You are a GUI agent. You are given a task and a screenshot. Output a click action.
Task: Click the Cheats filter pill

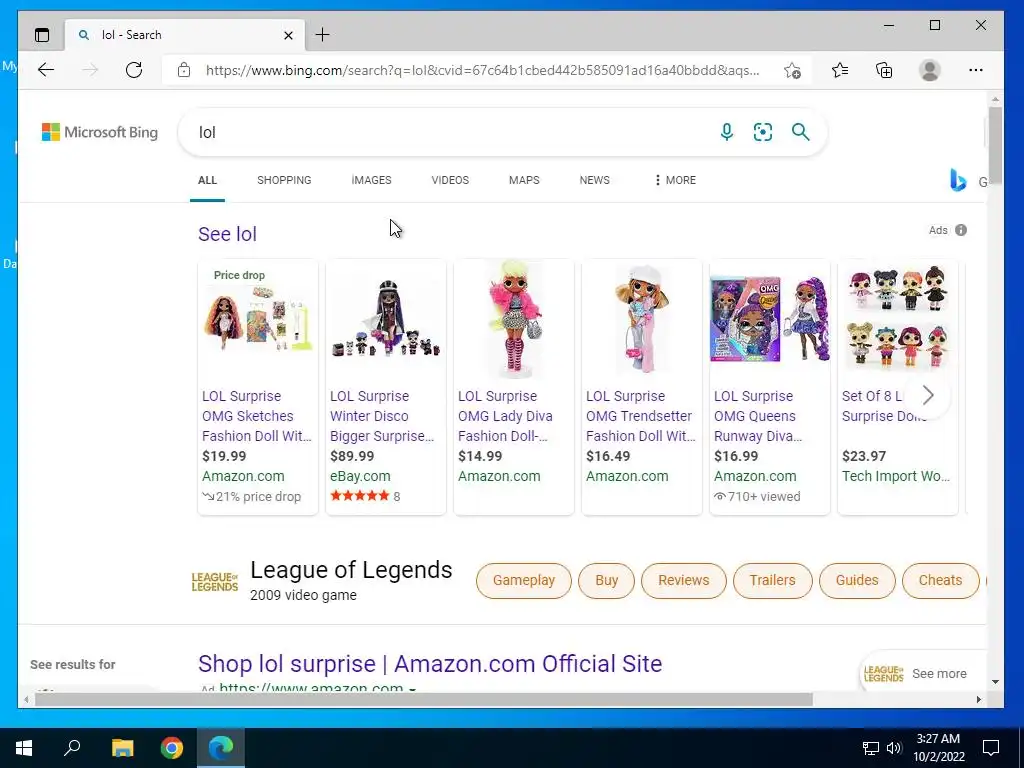tap(940, 581)
